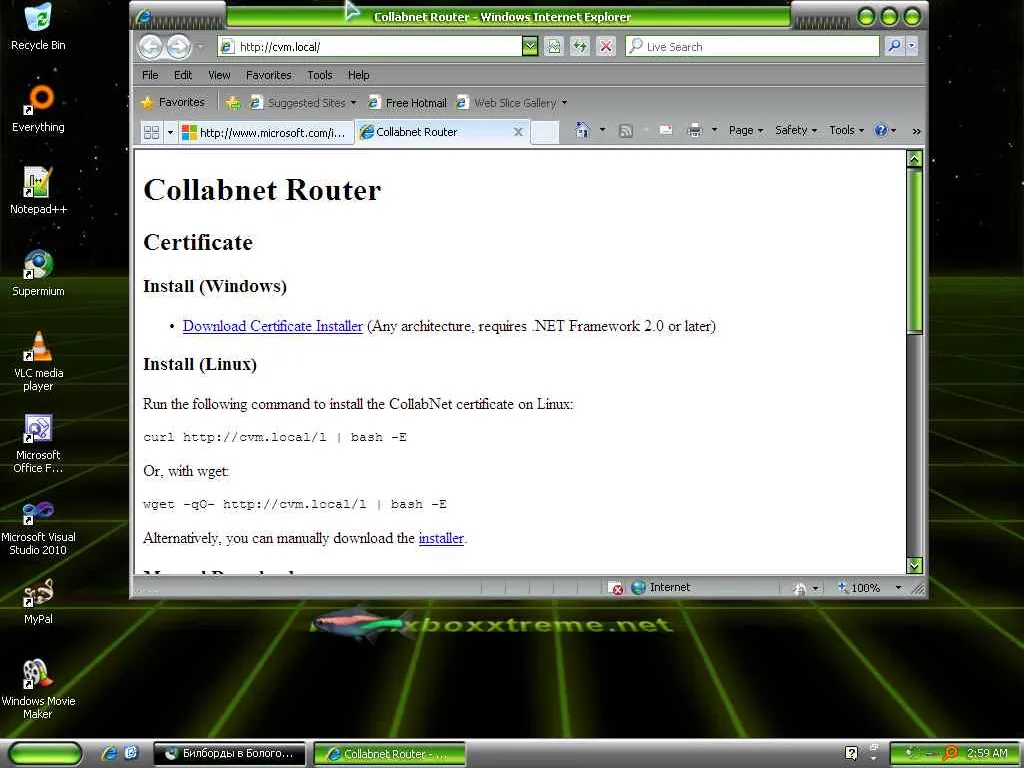The height and width of the screenshot is (768, 1024).
Task: Toggle the Compatibility View icon
Action: click(554, 46)
